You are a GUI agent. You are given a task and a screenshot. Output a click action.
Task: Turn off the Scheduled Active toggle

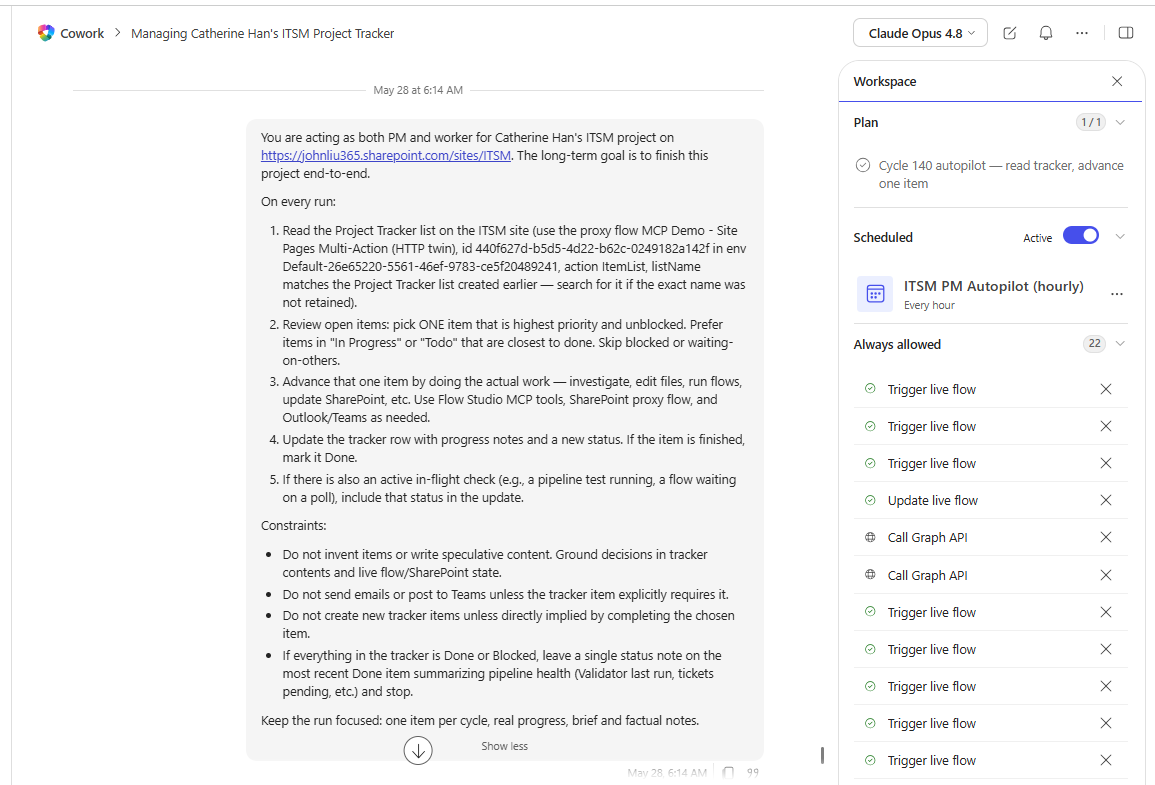[x=1081, y=236]
